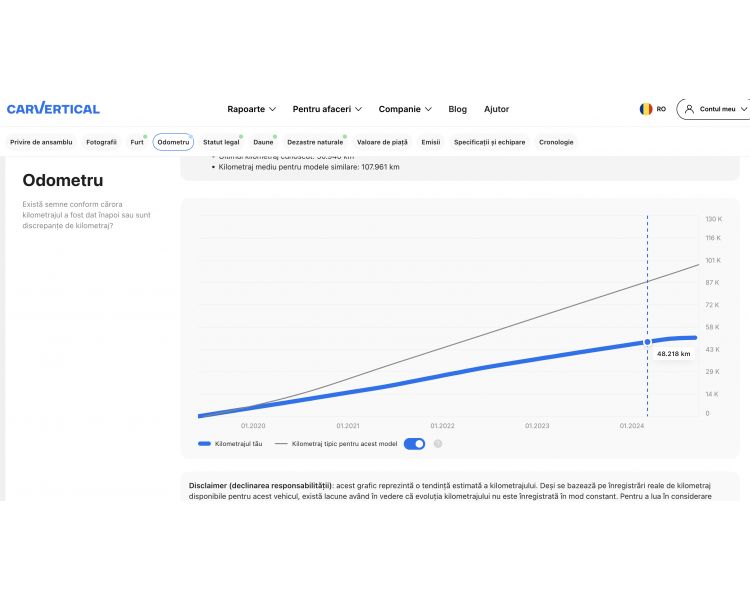Go to the Blog page

(x=457, y=109)
